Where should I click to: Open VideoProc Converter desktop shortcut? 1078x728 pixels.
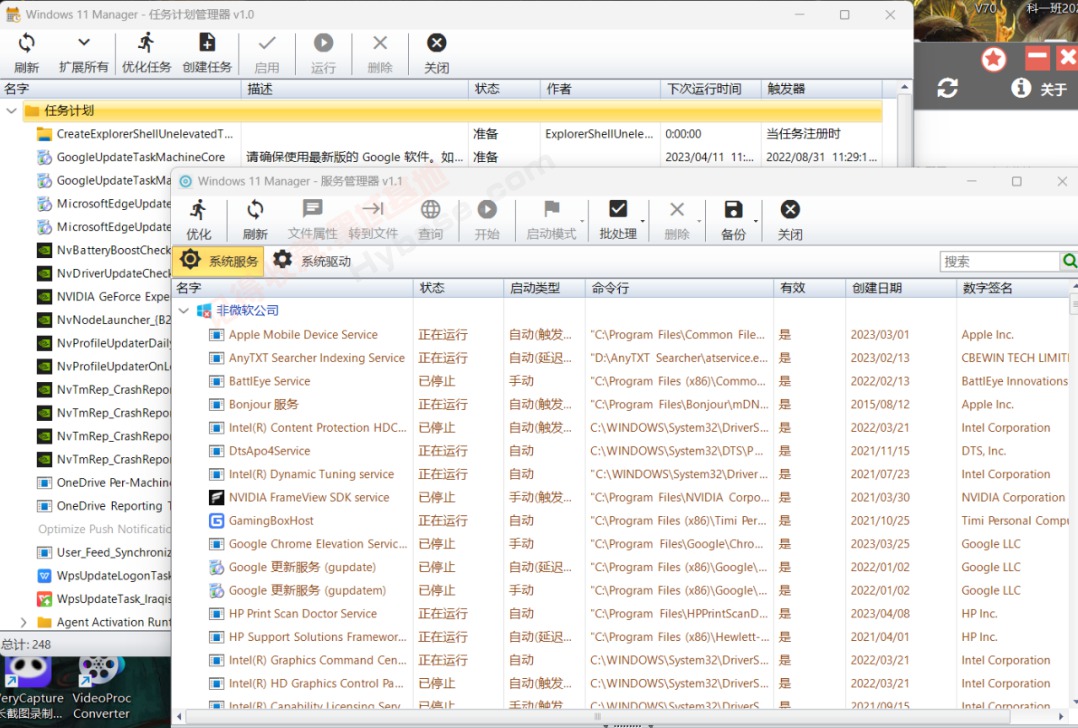coord(101,688)
